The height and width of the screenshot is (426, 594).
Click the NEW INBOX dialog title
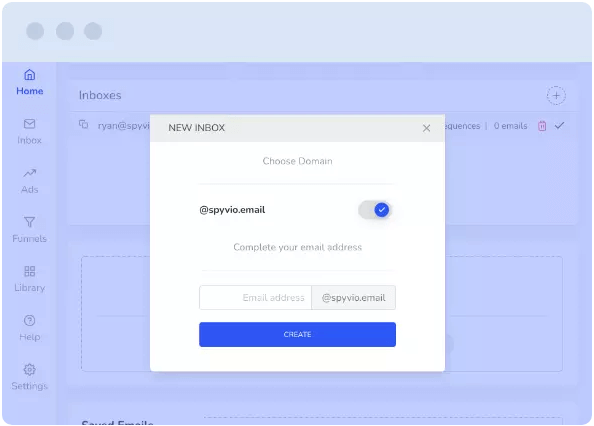[197, 128]
